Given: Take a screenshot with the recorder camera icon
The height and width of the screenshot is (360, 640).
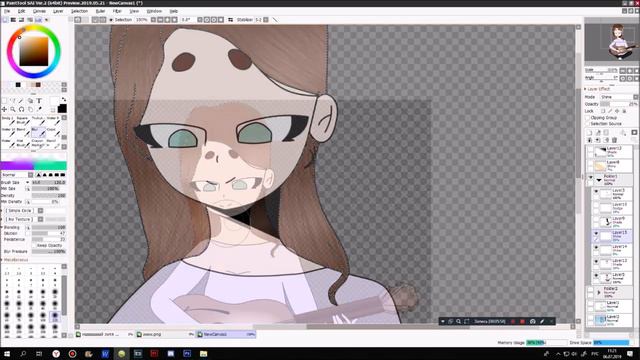Looking at the screenshot, I should pos(532,322).
